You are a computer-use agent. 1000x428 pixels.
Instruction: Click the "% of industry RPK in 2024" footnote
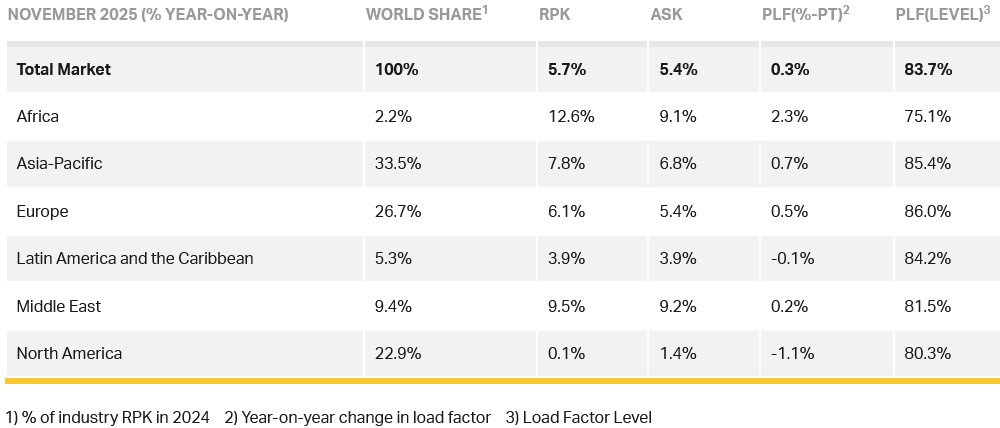pyautogui.click(x=107, y=417)
